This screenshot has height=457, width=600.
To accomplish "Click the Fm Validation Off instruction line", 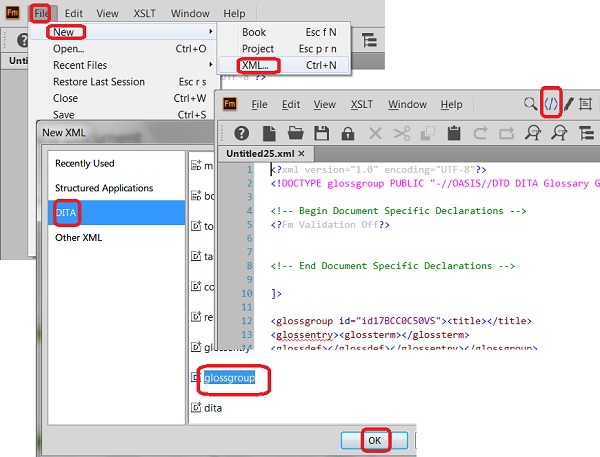I will click(x=330, y=225).
